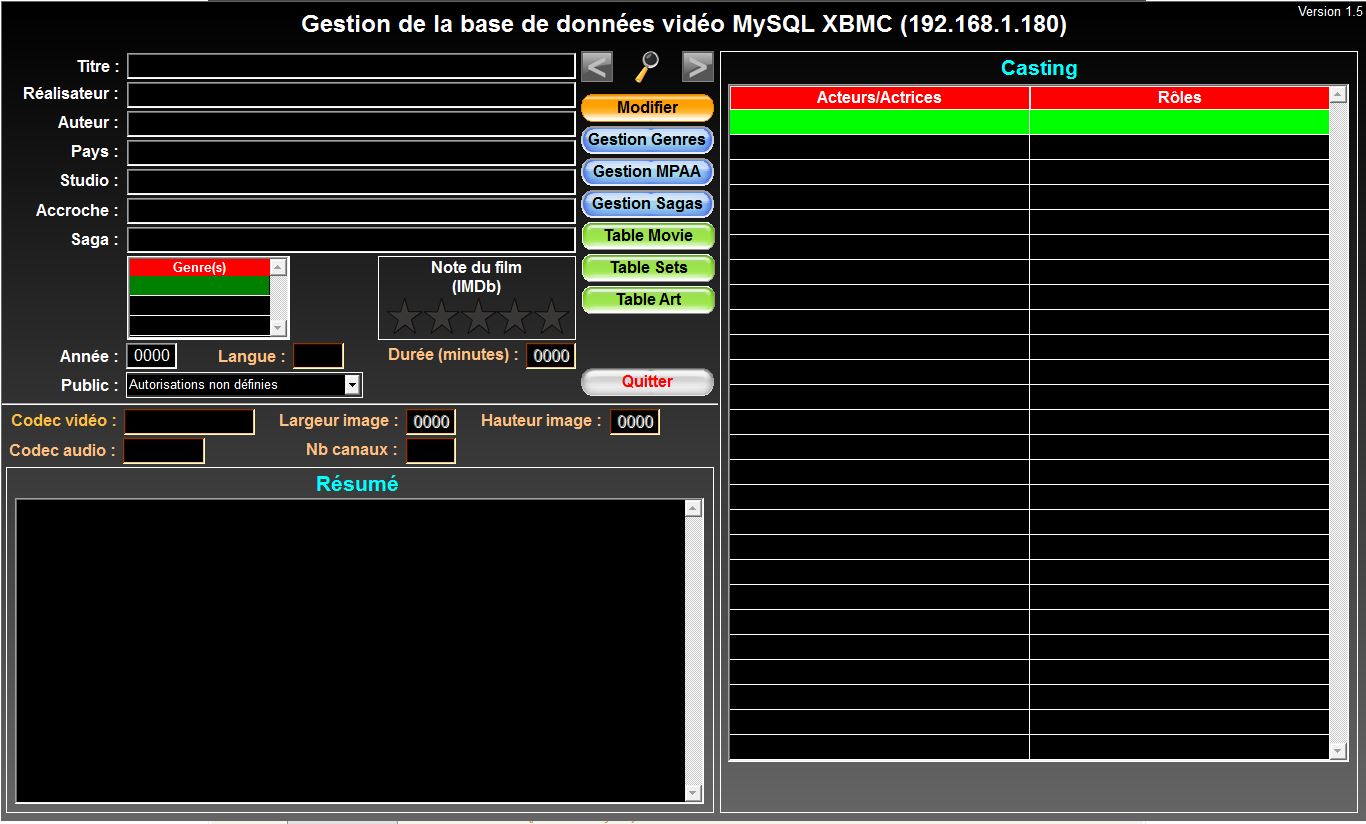This screenshot has height=824, width=1366.
Task: Click the Note du film (IMDb) label
Action: [x=476, y=277]
